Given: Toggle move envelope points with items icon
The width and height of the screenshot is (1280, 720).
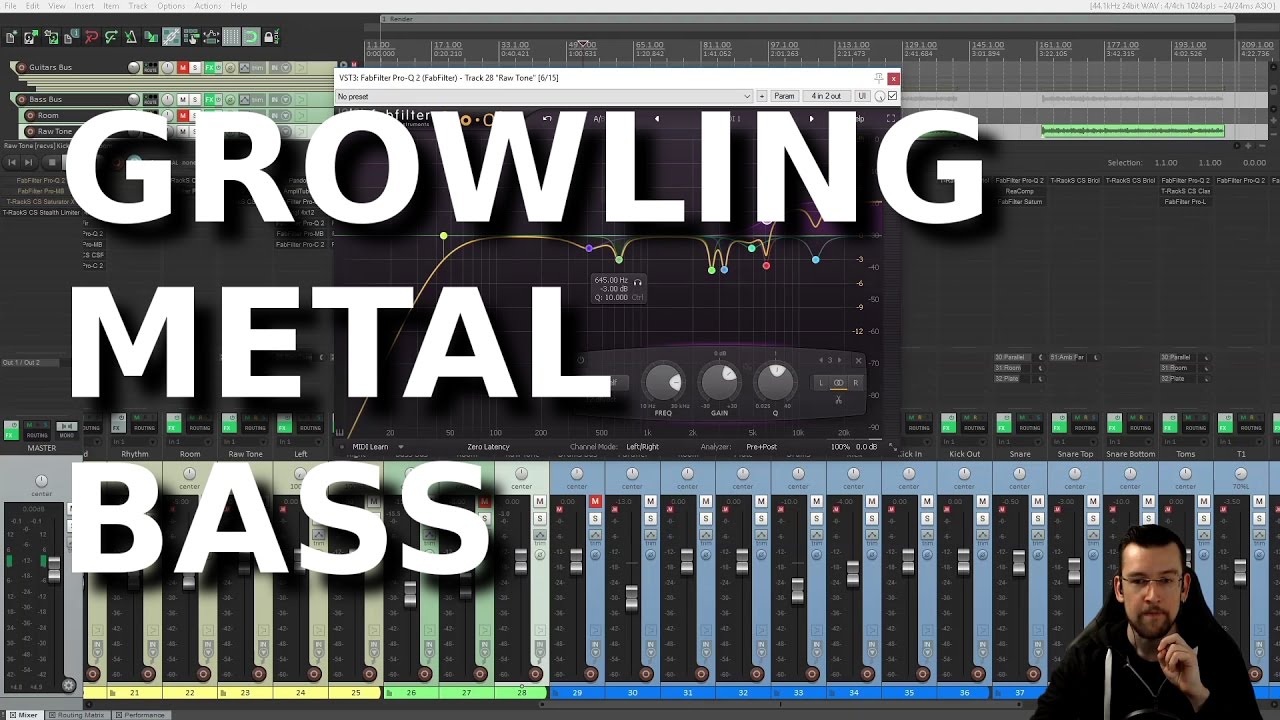Looking at the screenshot, I should tap(211, 37).
